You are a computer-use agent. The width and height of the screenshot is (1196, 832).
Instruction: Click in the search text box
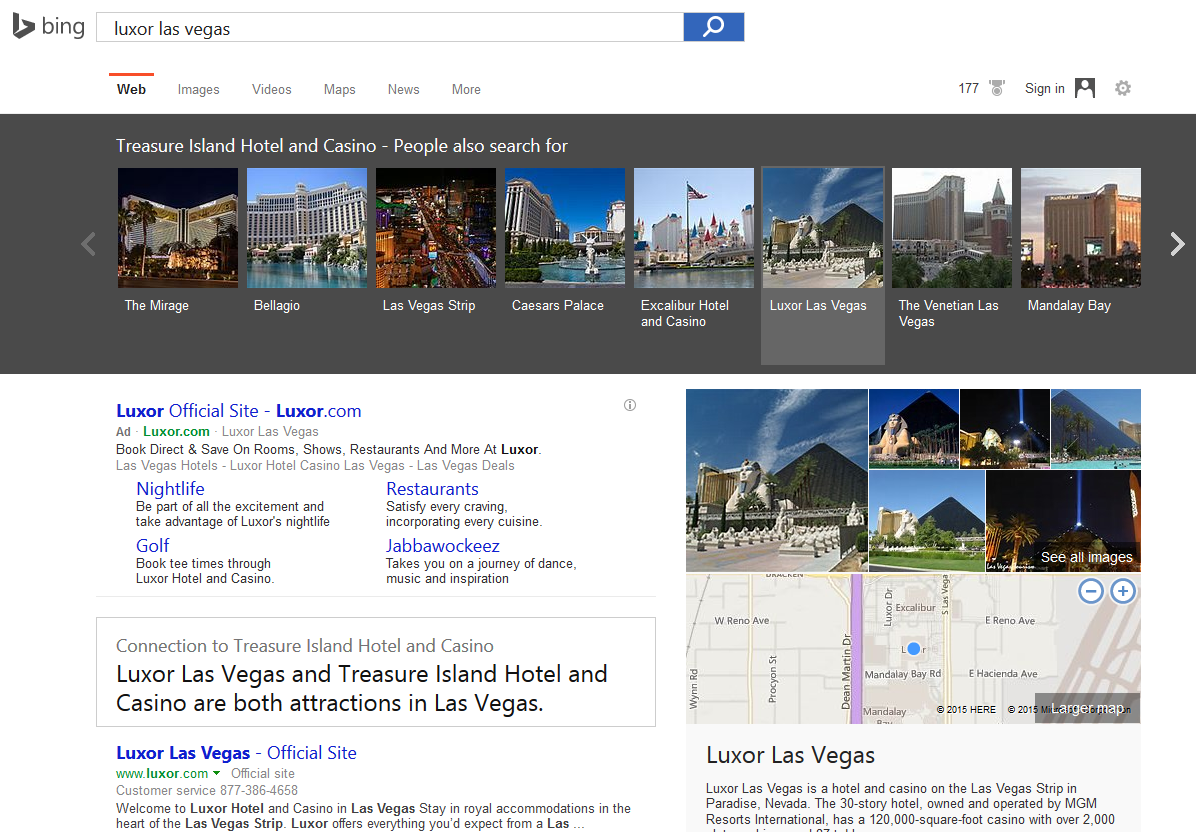pyautogui.click(x=390, y=28)
